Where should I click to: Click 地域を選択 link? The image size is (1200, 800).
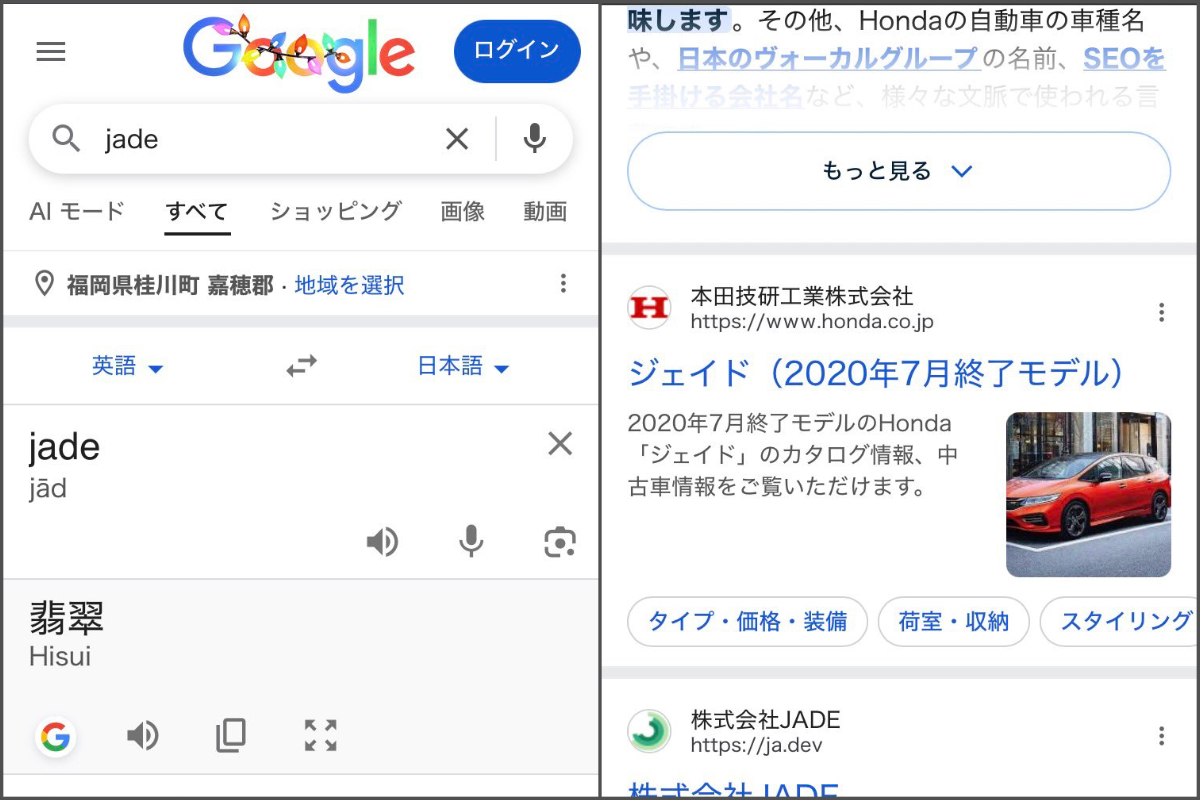pos(349,285)
